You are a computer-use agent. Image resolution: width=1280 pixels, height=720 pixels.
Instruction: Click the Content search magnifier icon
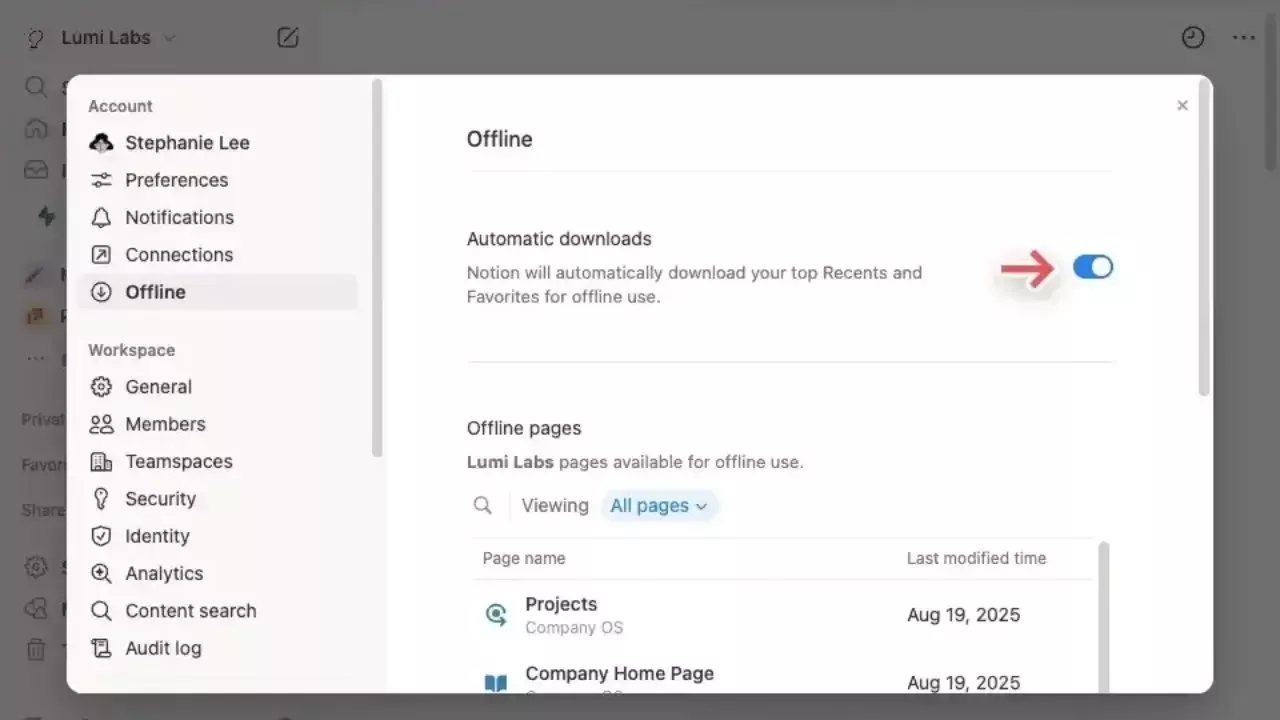pyautogui.click(x=101, y=611)
